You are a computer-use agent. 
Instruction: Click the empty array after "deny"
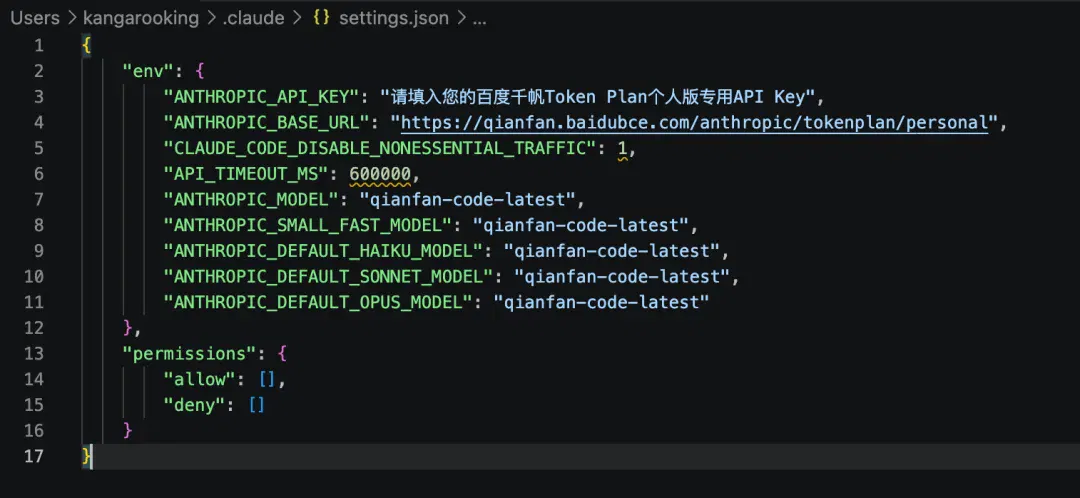(257, 405)
